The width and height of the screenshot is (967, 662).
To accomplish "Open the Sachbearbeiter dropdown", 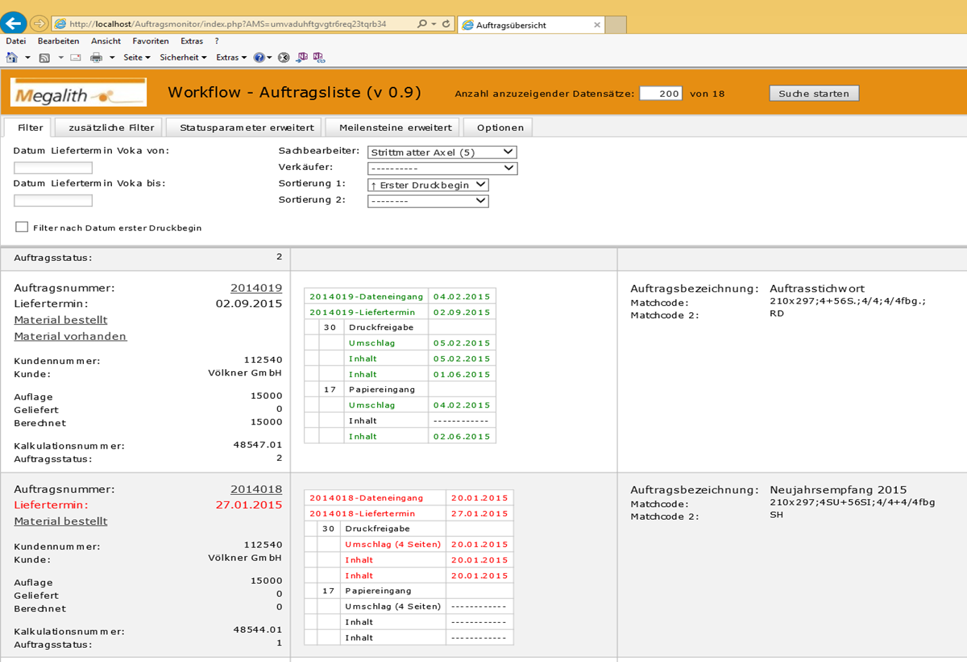I will [441, 152].
